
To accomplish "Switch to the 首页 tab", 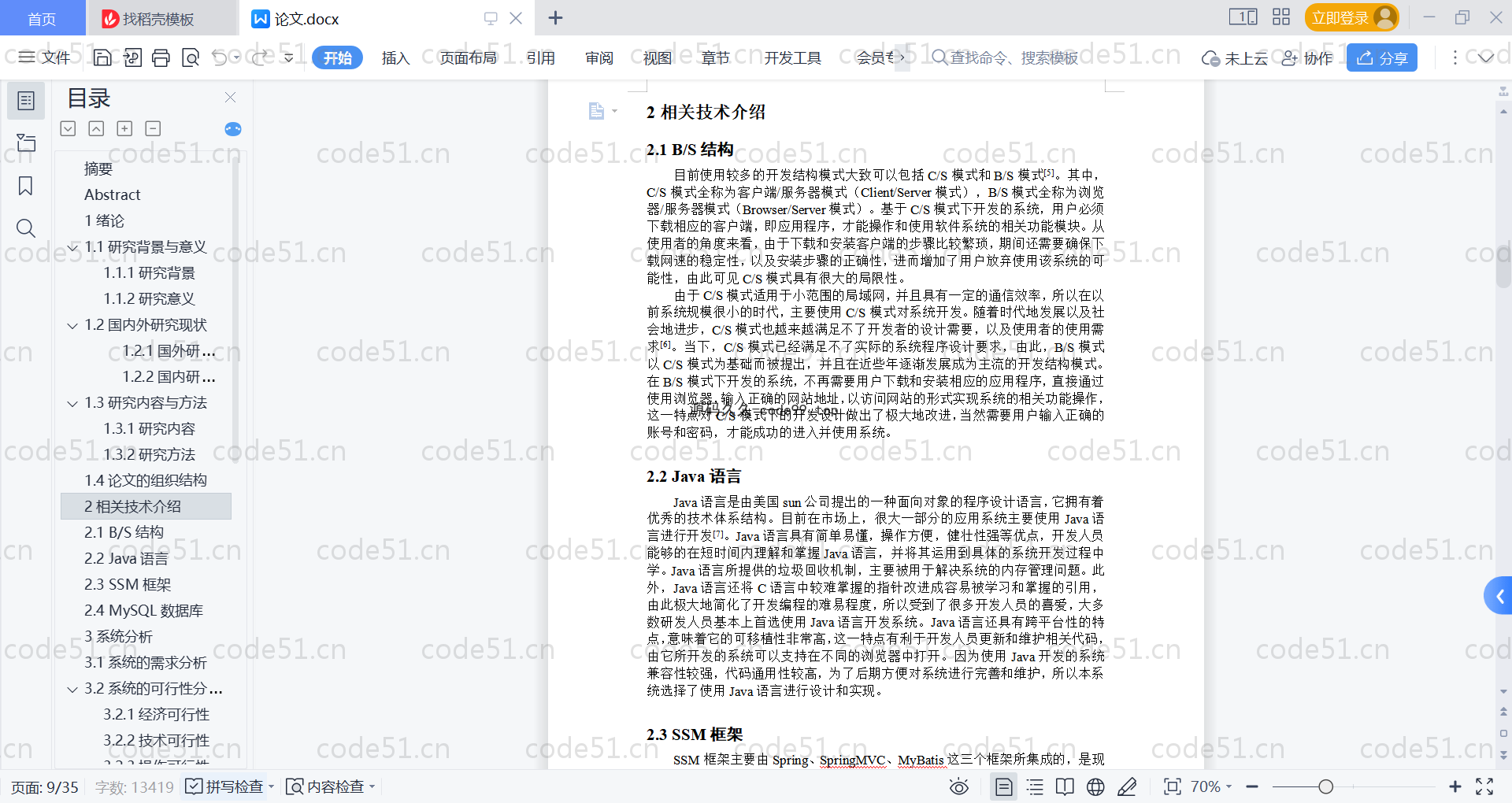I will click(42, 18).
